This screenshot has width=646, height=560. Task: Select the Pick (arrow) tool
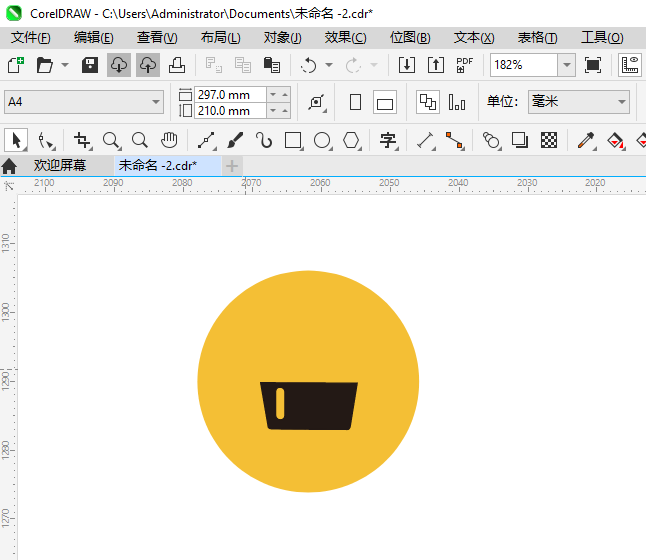coord(15,140)
